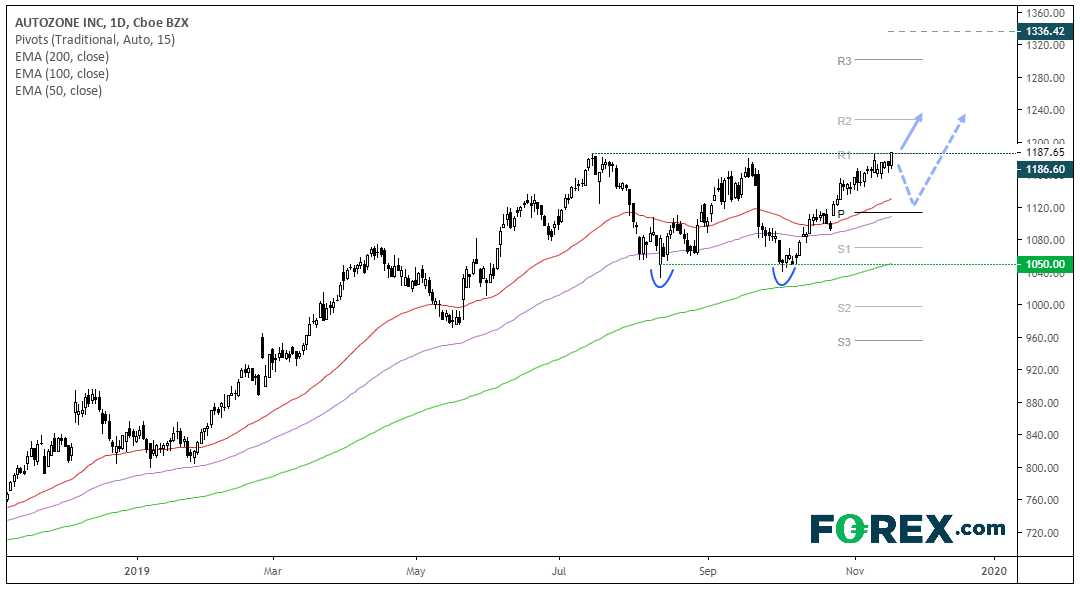Click the Sep date axis label
The height and width of the screenshot is (592, 1080).
tap(707, 571)
